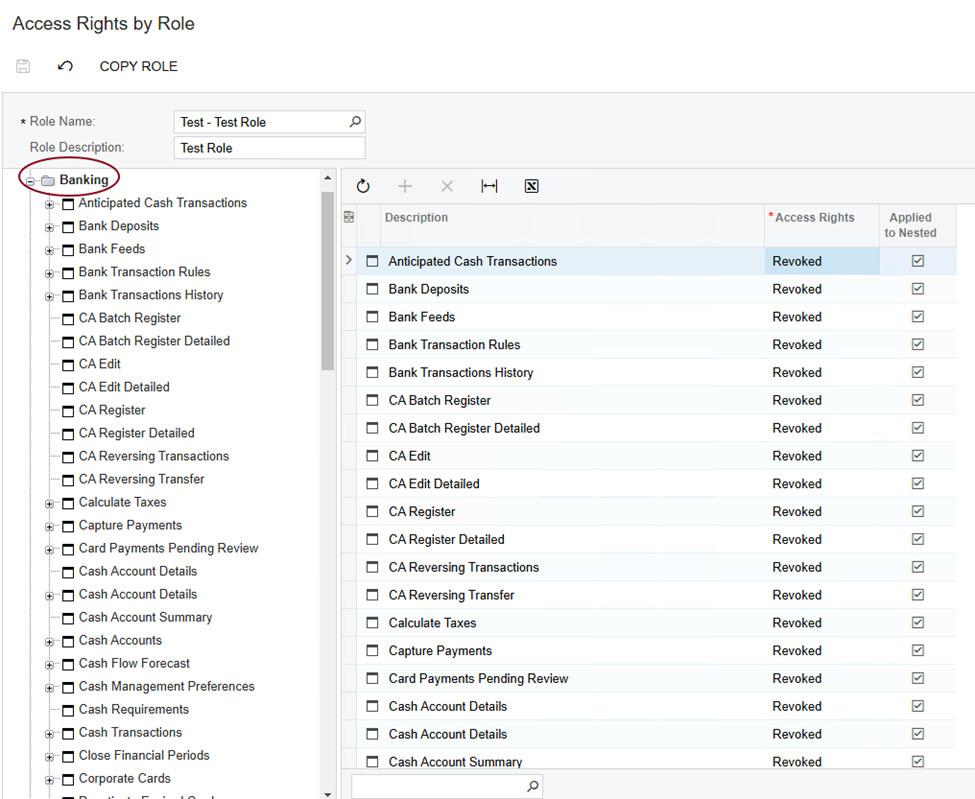Click Revoked cell for CA Reversing Transactions
The height and width of the screenshot is (799, 975).
click(821, 567)
